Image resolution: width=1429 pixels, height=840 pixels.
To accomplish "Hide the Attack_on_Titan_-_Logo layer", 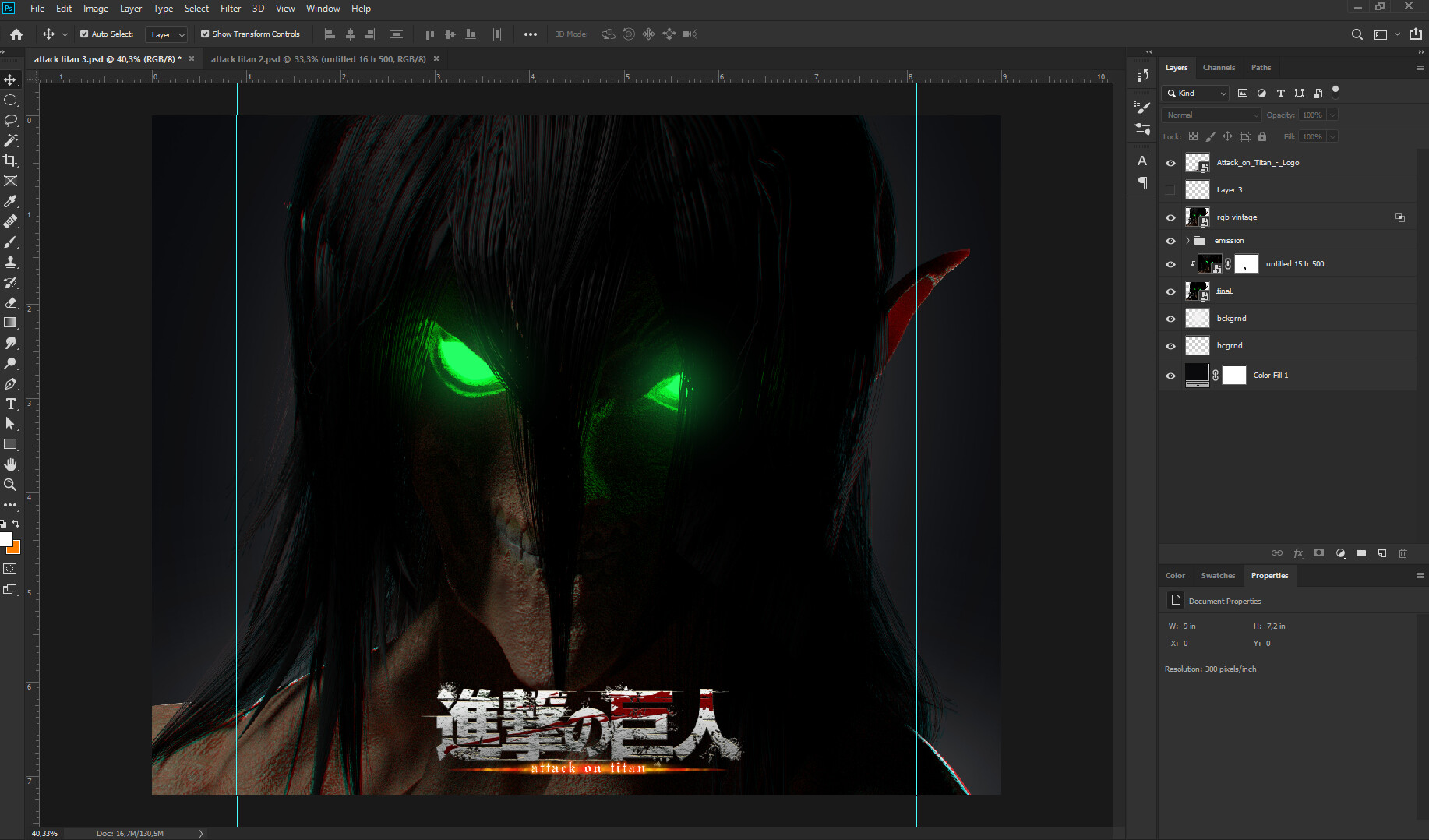I will [x=1170, y=163].
